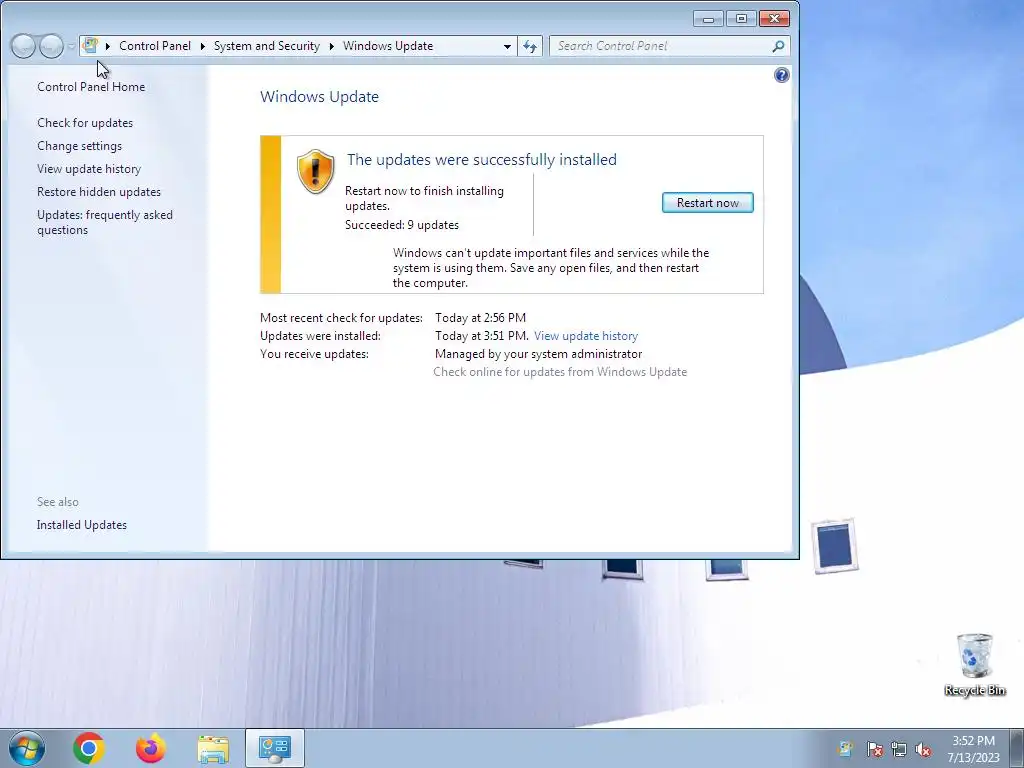Open address bar previous locations dropdown
Image resolution: width=1024 pixels, height=768 pixels.
(507, 46)
